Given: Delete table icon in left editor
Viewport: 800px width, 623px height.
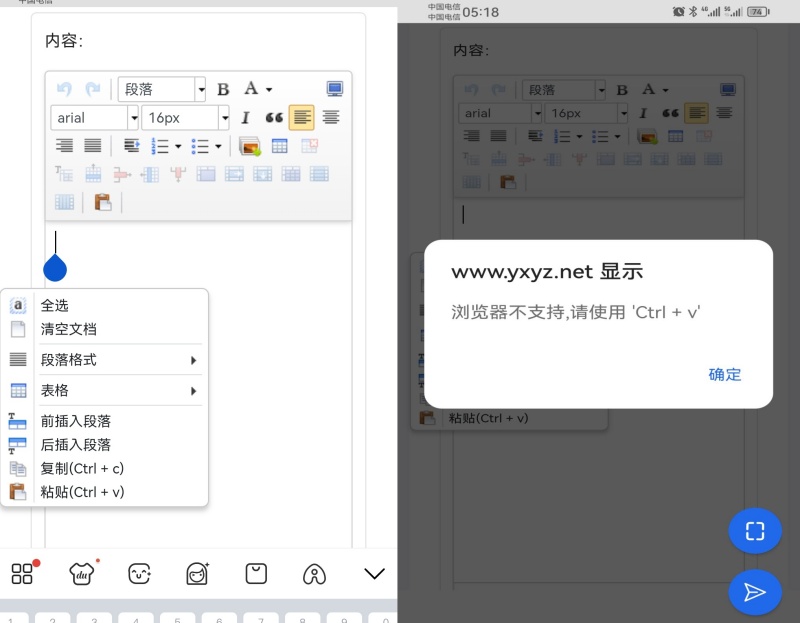Looking at the screenshot, I should point(309,146).
